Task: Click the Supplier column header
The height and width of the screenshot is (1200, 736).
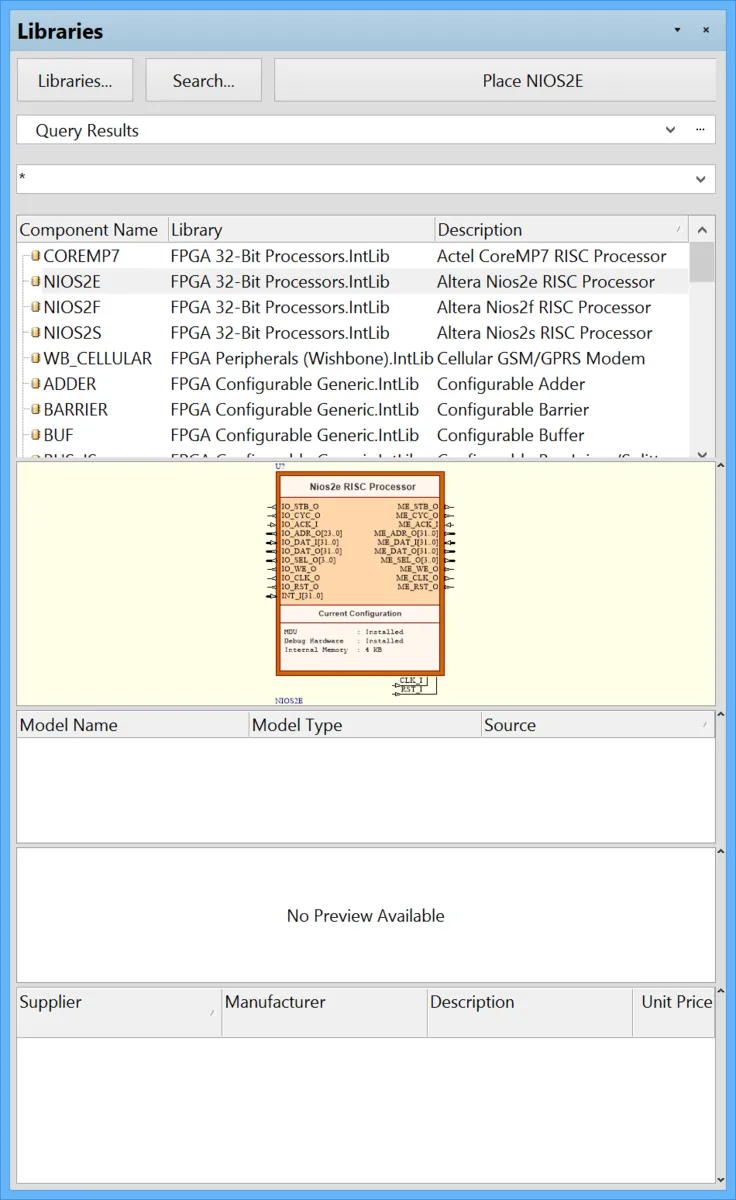Action: (119, 1011)
